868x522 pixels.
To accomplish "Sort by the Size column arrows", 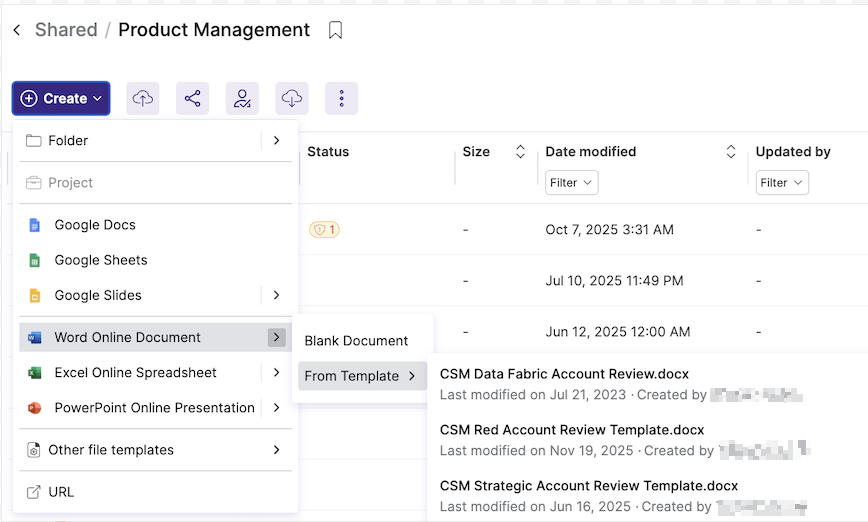I will tap(520, 152).
